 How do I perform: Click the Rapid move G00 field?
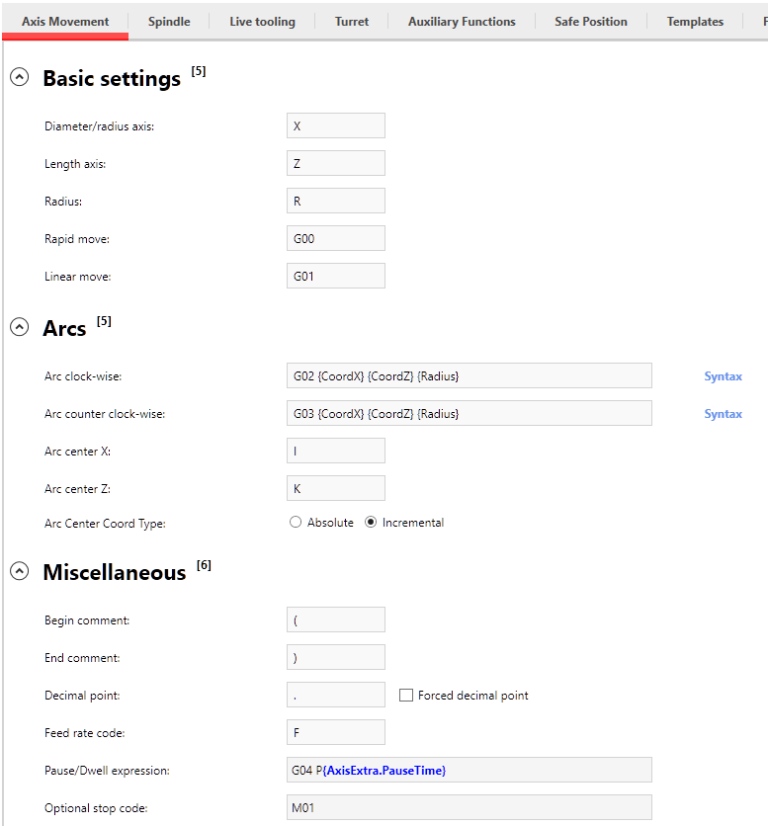tap(336, 238)
